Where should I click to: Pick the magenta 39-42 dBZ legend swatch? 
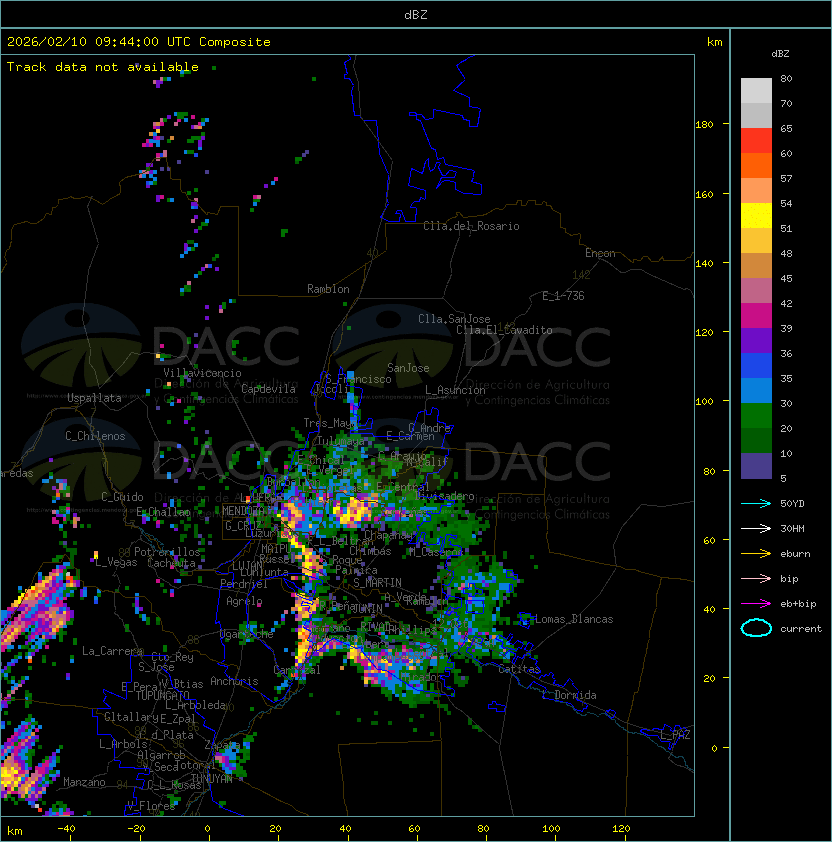coord(756,316)
